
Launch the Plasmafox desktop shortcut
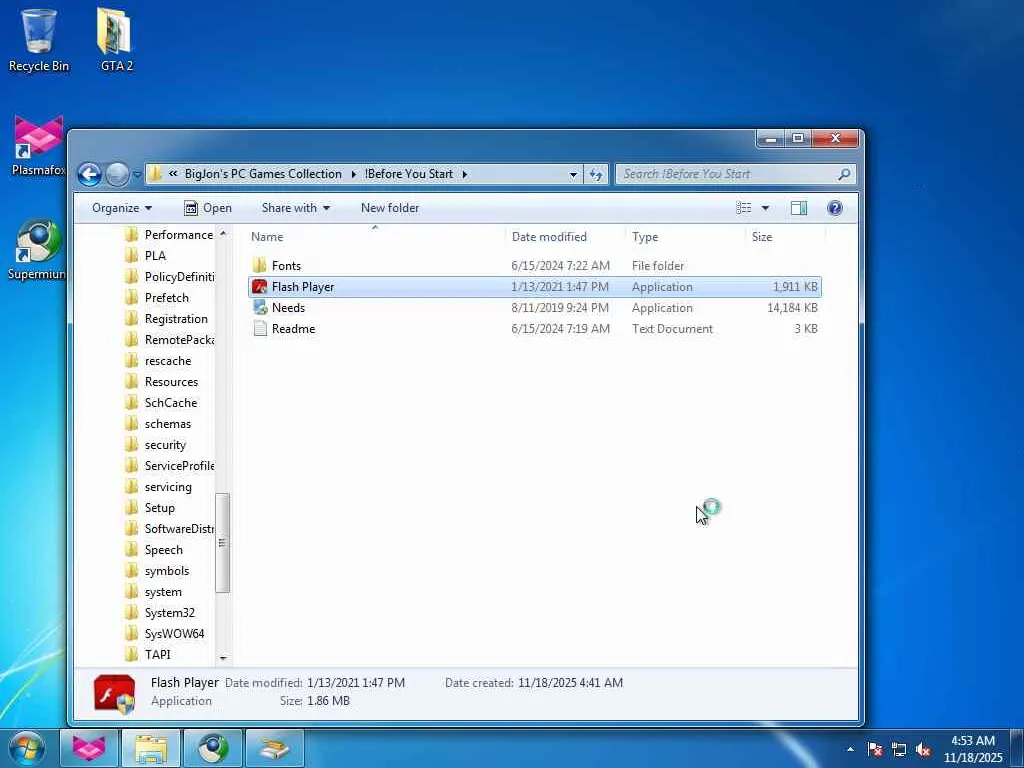(x=39, y=145)
